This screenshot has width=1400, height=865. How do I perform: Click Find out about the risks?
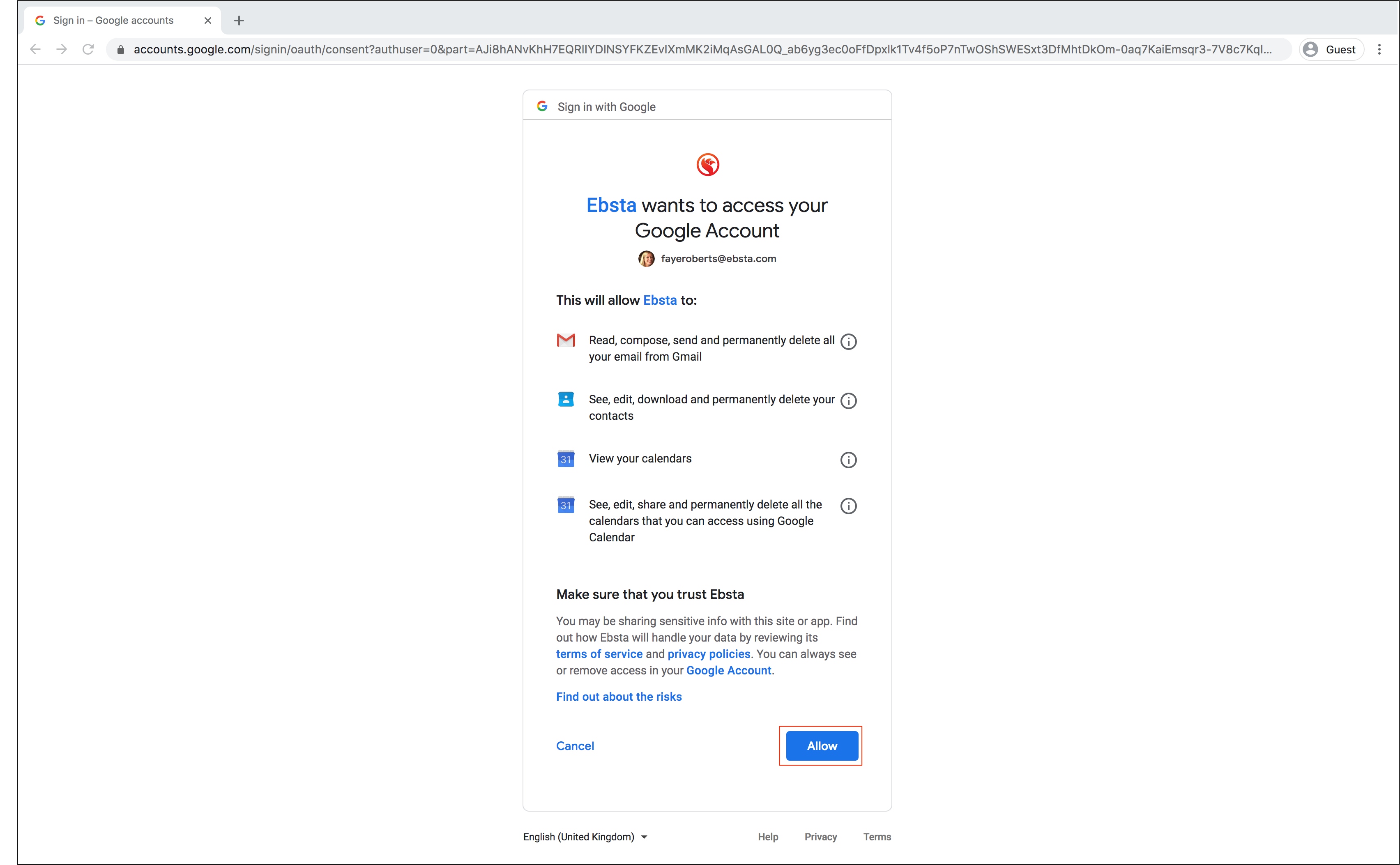click(619, 696)
